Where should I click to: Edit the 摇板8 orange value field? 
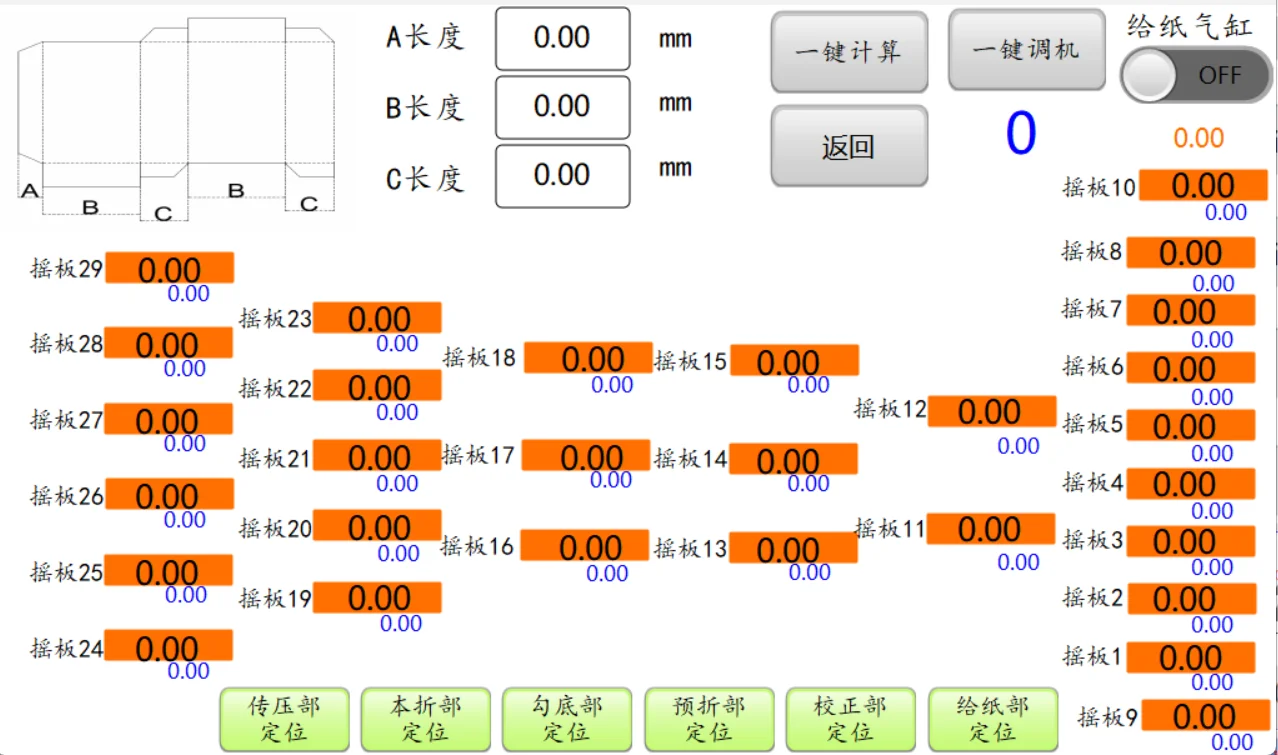[x=1191, y=253]
